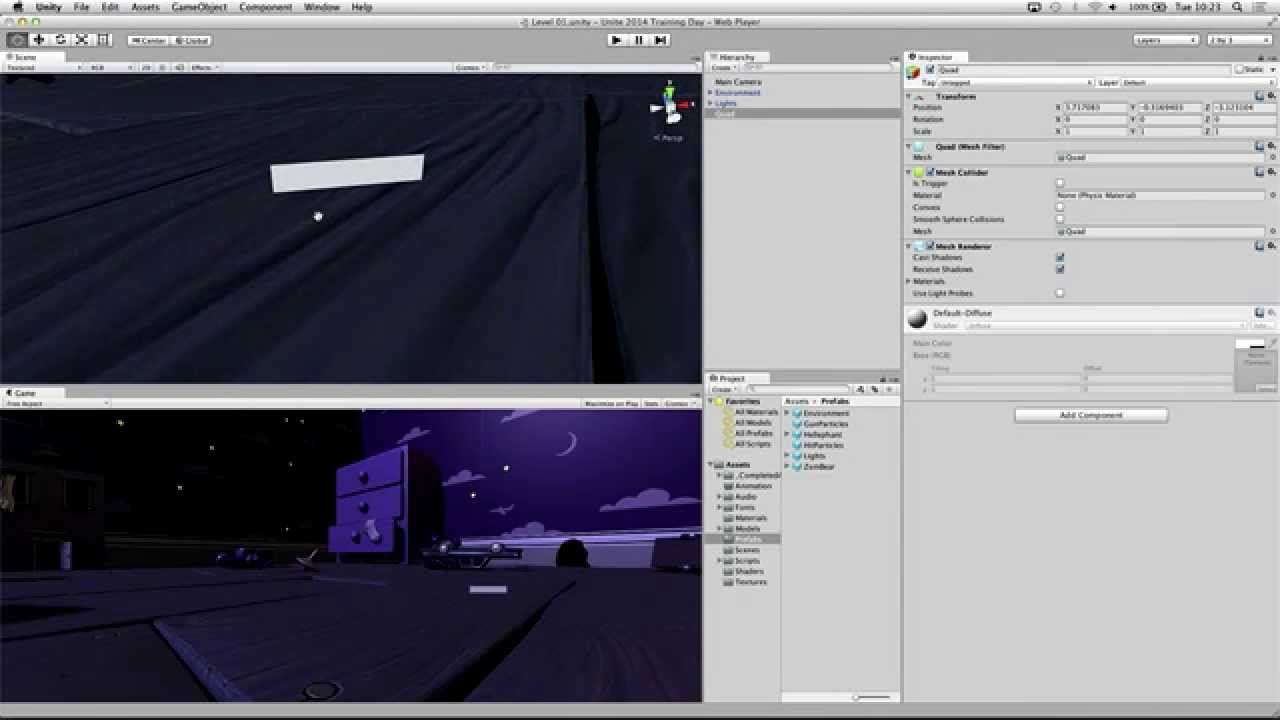Screen dimensions: 1280x720
Task: Open Mesh Filter mesh object picker
Action: click(1272, 157)
